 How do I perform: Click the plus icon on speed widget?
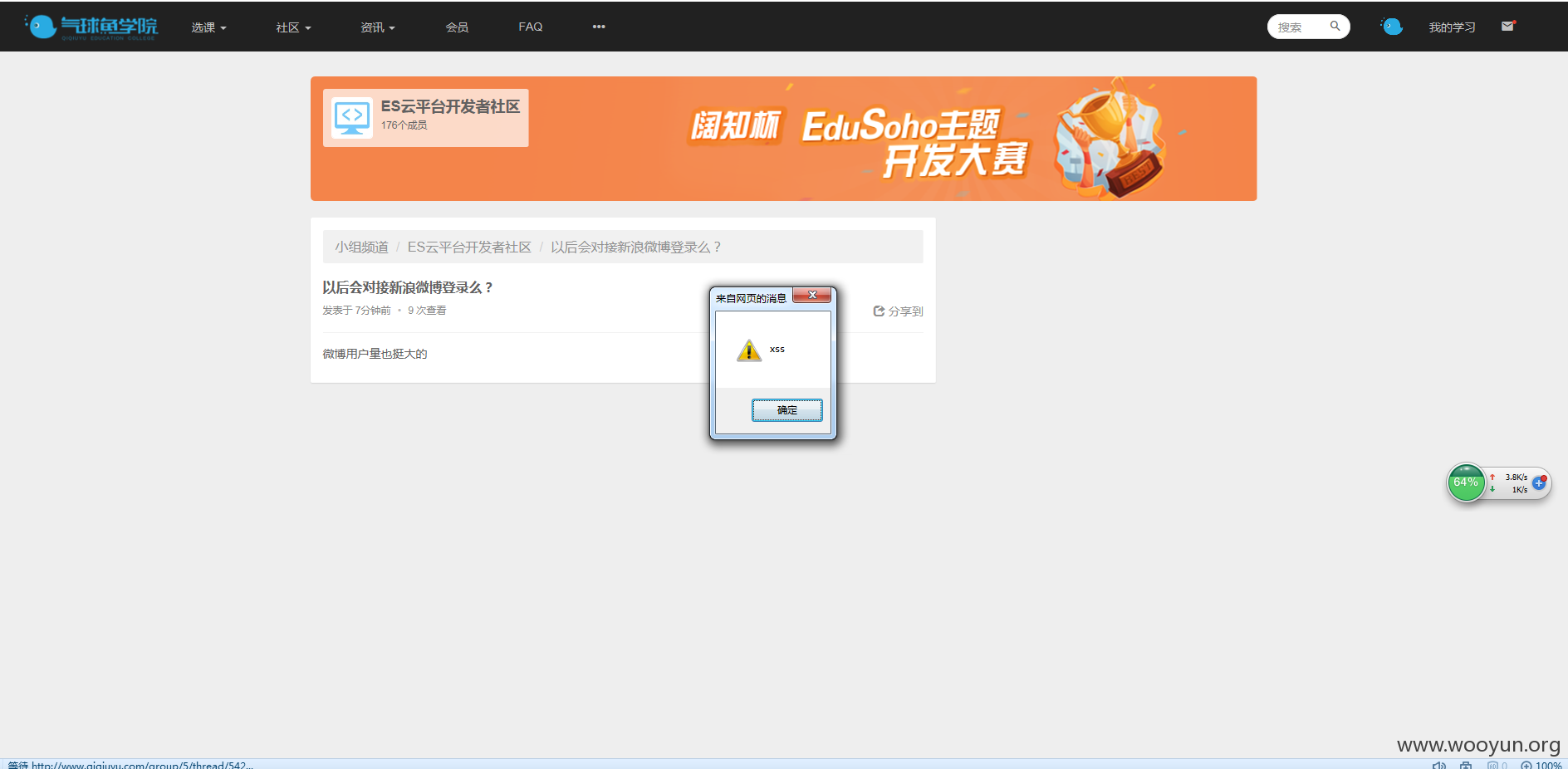[1539, 482]
